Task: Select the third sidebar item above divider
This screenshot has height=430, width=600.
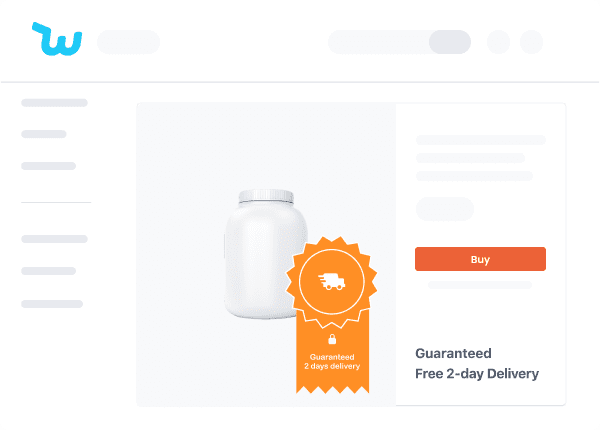Action: (x=49, y=166)
